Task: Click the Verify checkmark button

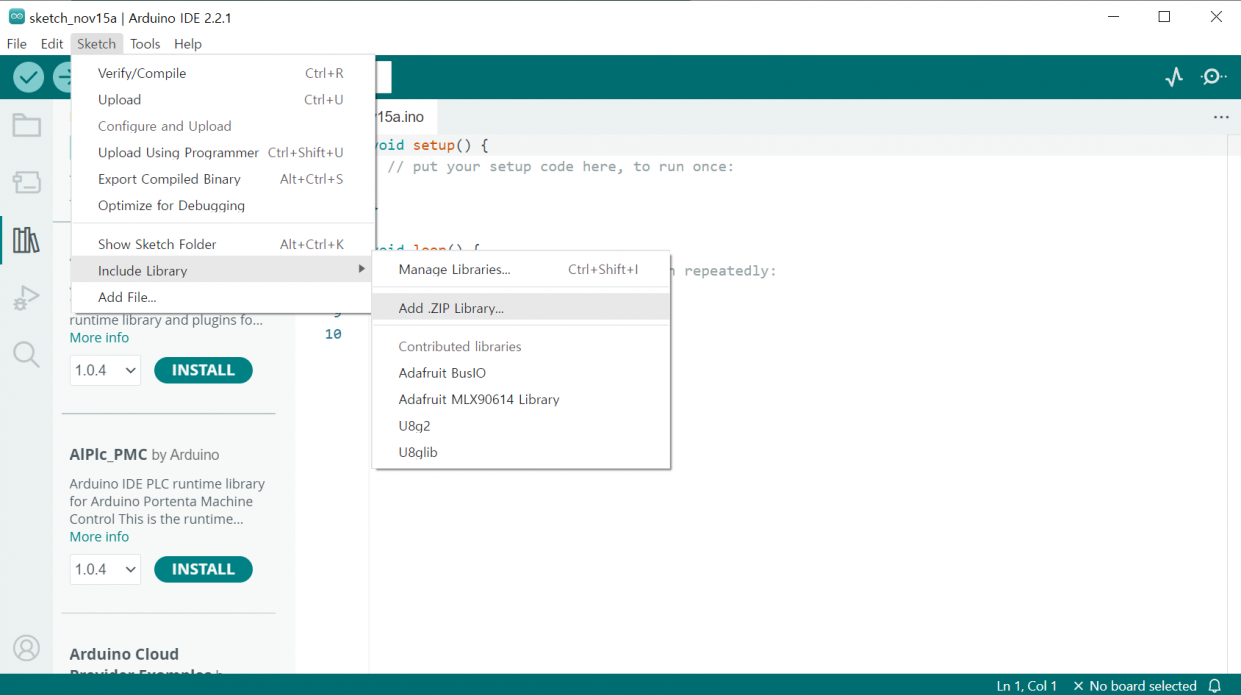Action: (x=28, y=77)
